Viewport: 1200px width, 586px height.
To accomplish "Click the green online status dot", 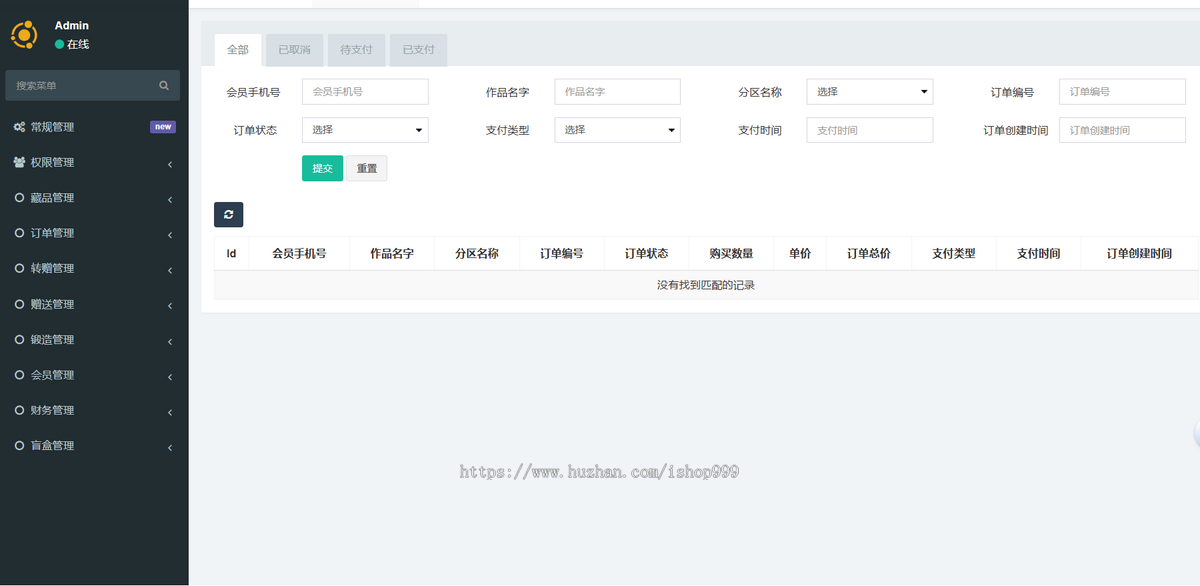I will (59, 44).
